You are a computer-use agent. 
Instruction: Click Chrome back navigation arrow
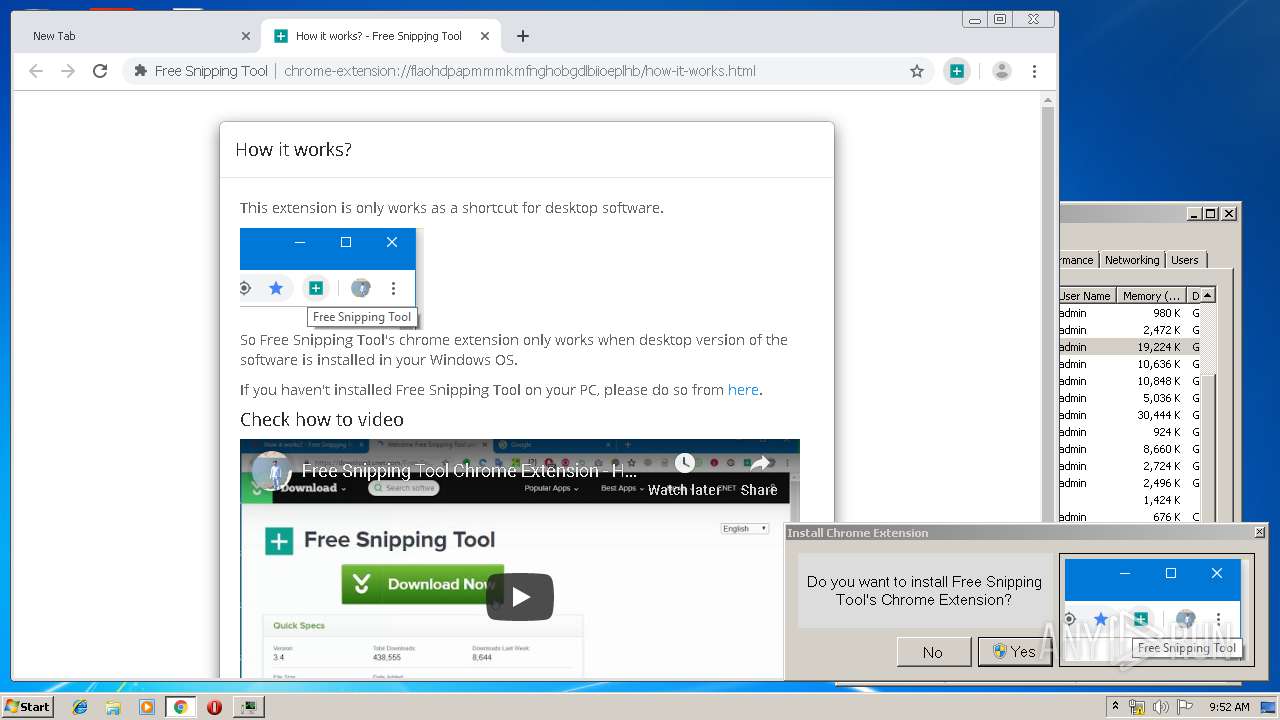(x=36, y=71)
